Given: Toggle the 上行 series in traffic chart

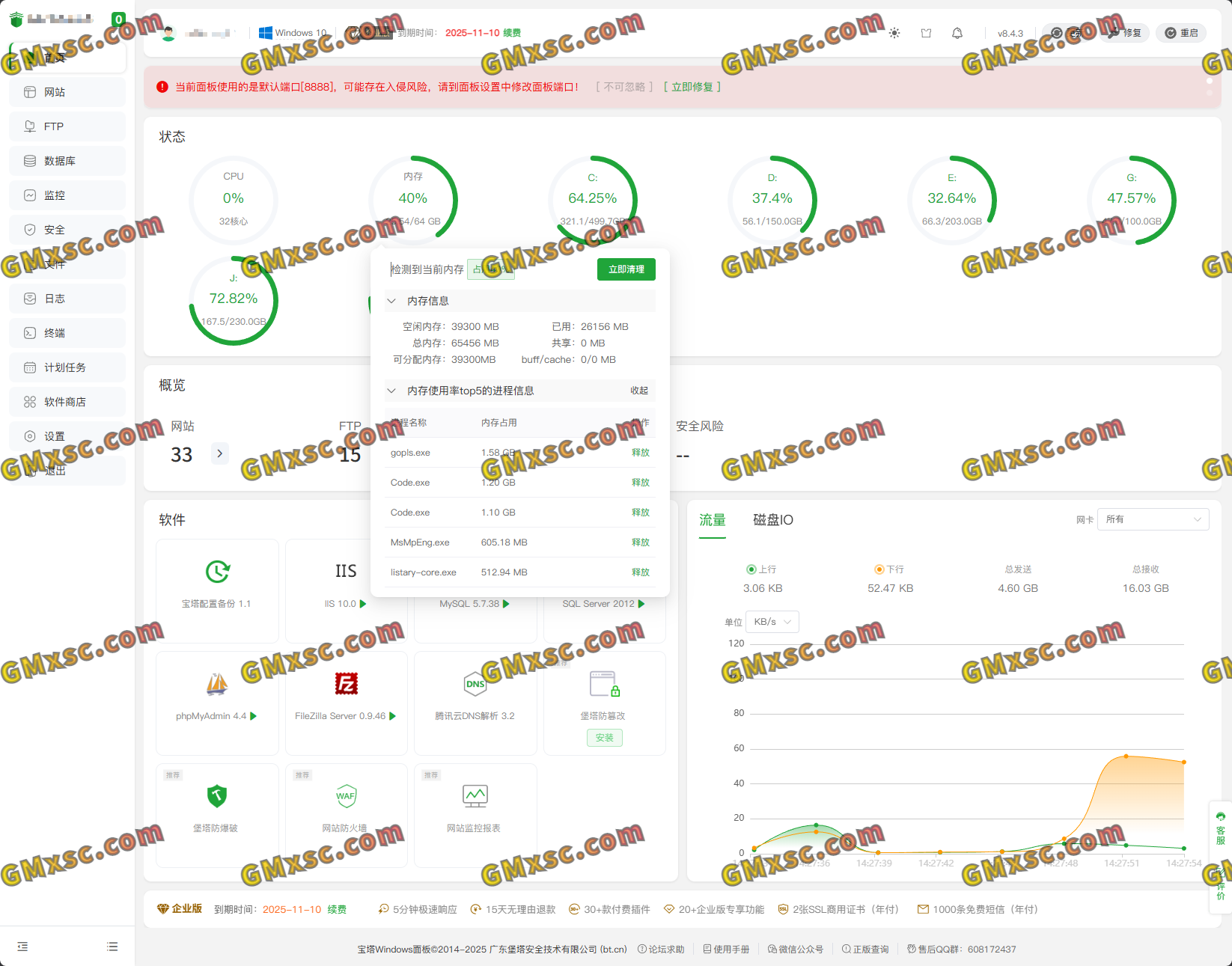Looking at the screenshot, I should (761, 569).
